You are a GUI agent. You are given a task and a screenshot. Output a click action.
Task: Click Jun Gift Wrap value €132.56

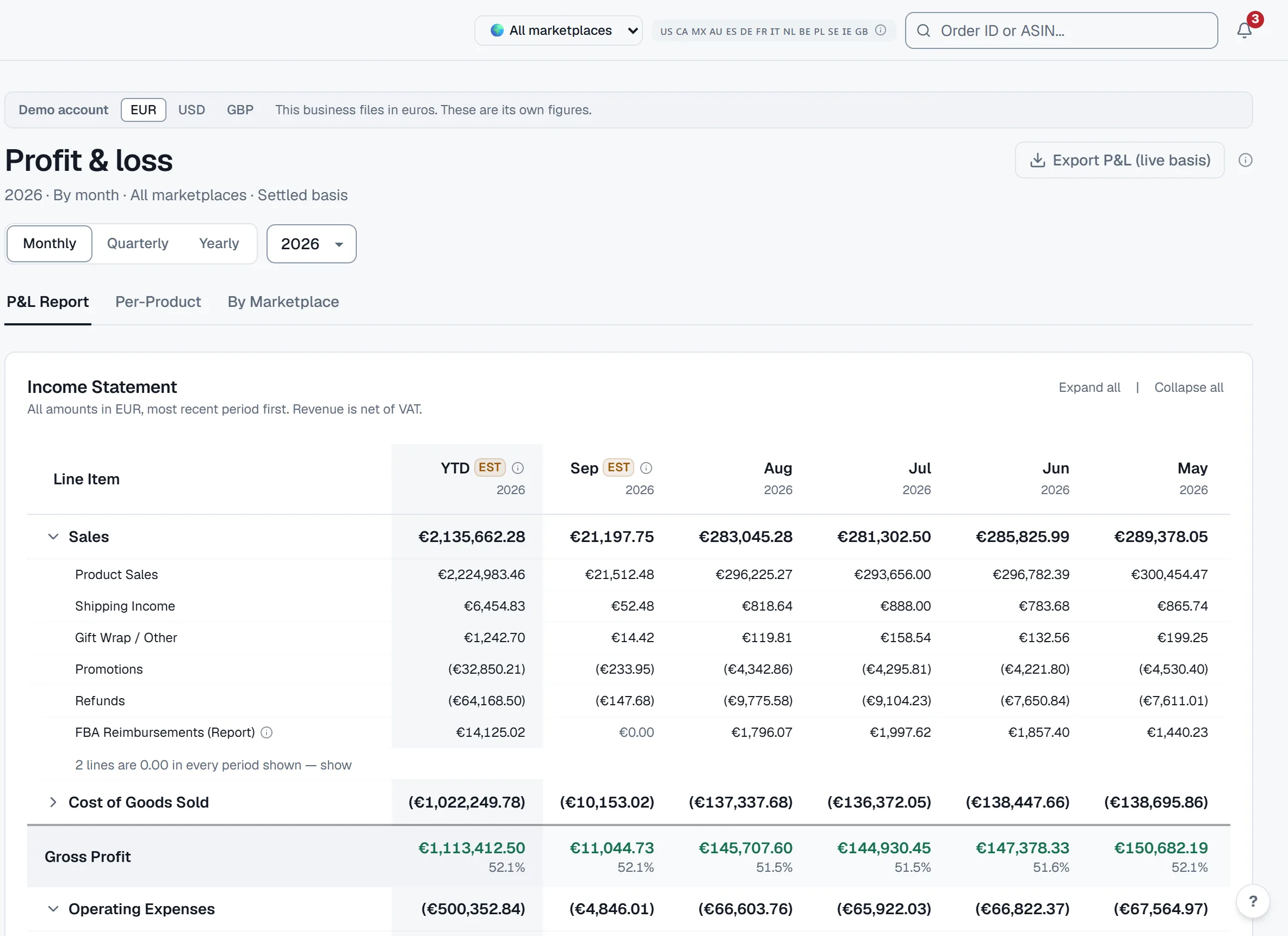point(1044,638)
